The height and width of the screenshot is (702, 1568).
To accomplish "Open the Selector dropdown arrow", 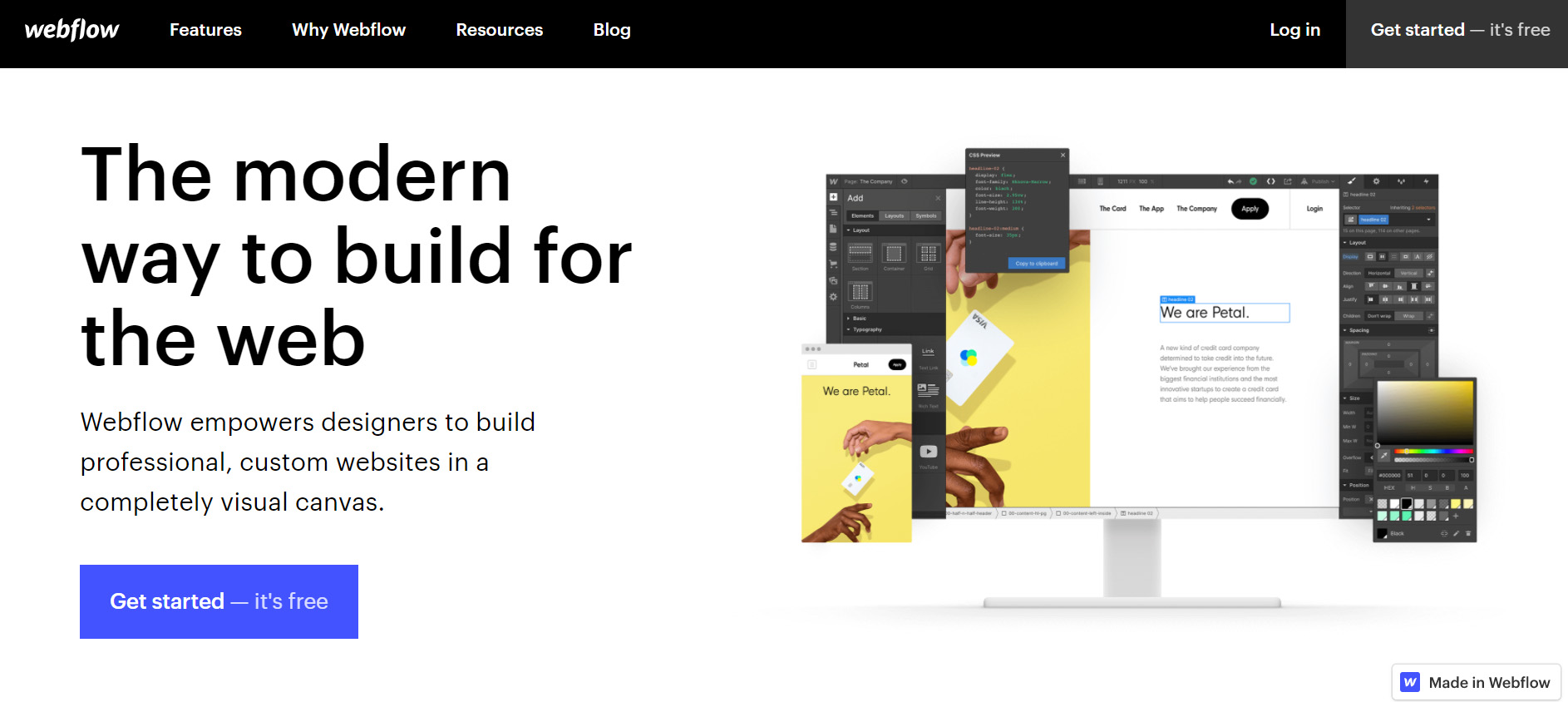I will click(x=1429, y=220).
